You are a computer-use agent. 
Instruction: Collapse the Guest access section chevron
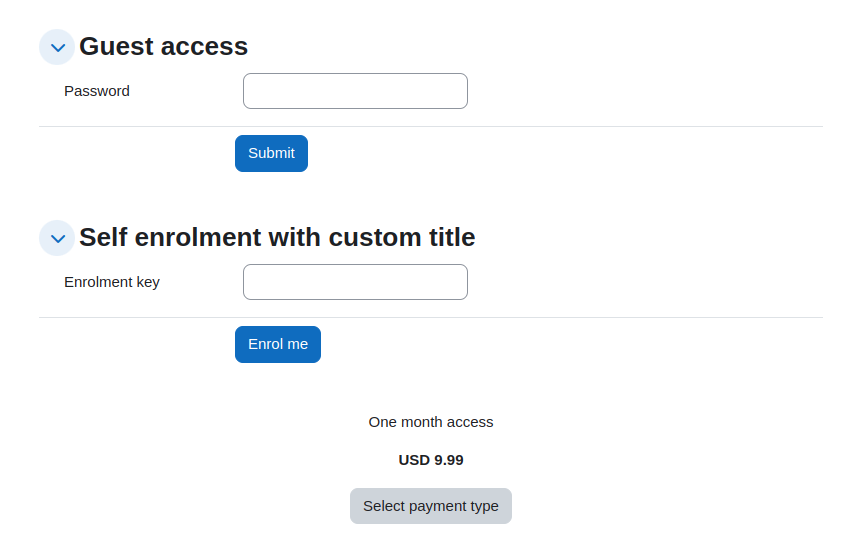pyautogui.click(x=57, y=47)
